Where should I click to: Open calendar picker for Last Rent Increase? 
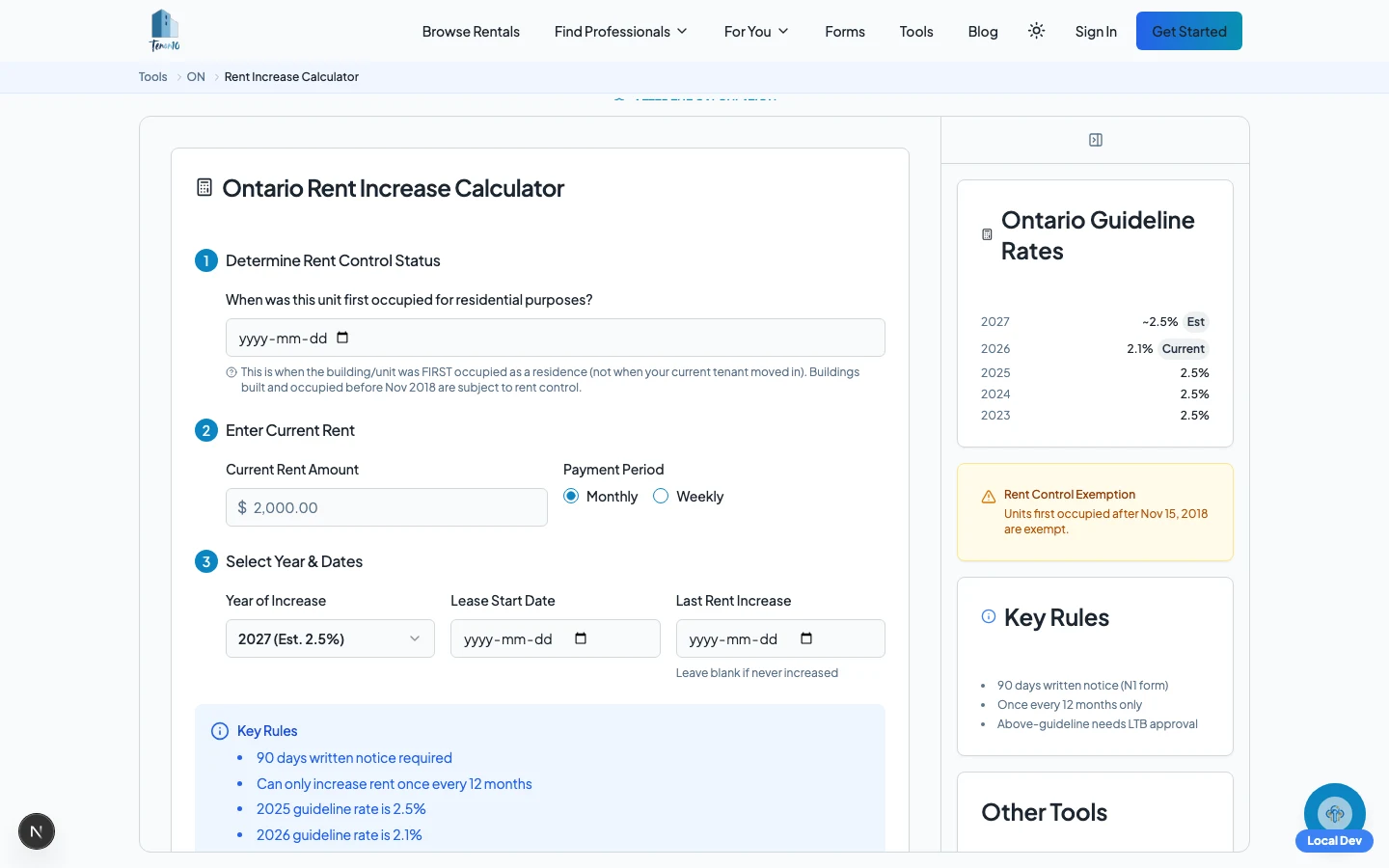click(806, 638)
